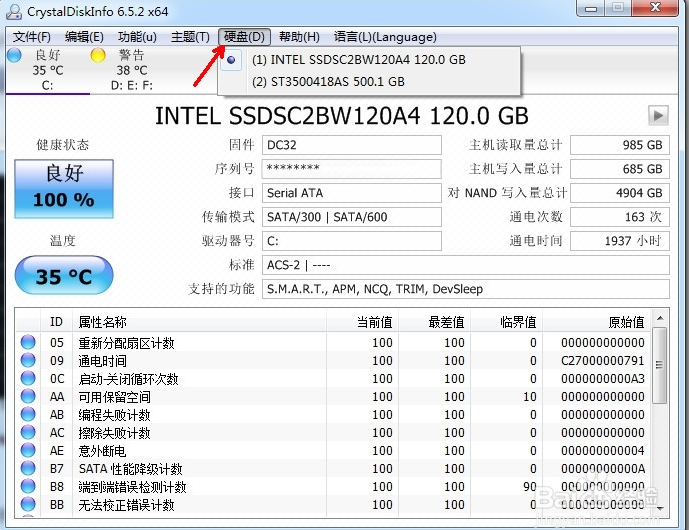Click status orb for B8 端到端错误检测计数

28,486
